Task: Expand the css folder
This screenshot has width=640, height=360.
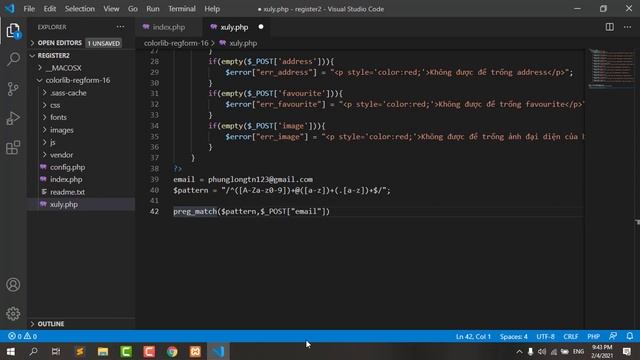Action: 55,105
